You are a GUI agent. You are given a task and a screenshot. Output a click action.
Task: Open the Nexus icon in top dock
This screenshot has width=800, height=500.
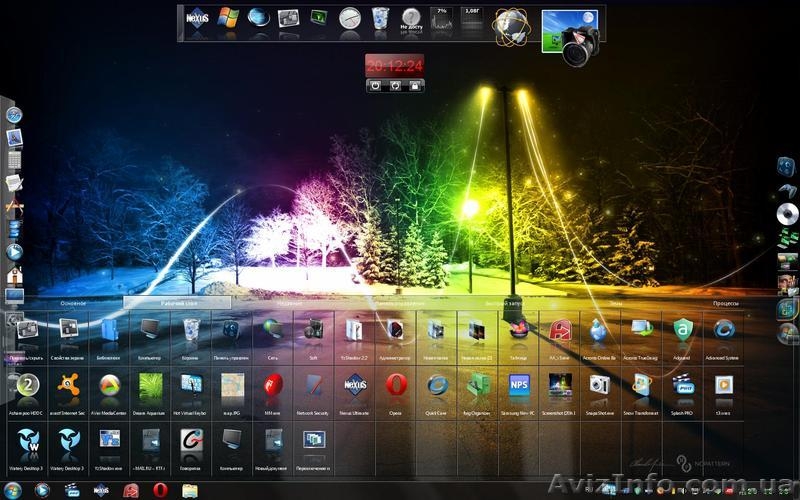coord(197,19)
